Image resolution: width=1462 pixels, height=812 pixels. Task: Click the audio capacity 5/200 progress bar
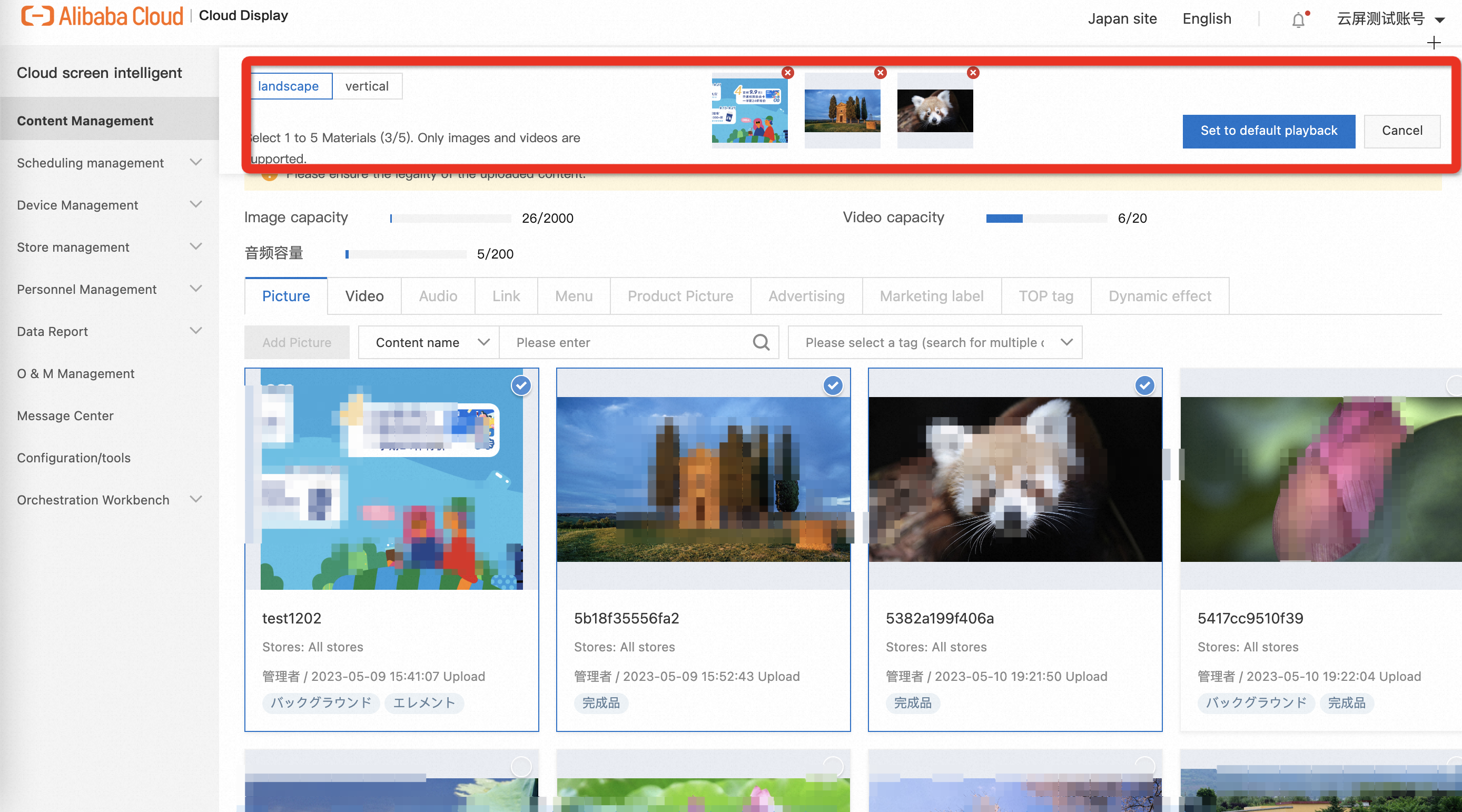(x=405, y=254)
